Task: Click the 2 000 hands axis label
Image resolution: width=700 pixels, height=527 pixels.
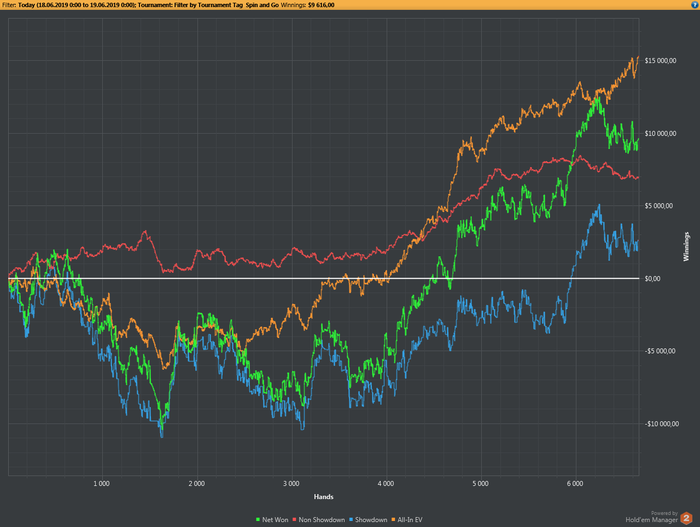Action: point(196,484)
